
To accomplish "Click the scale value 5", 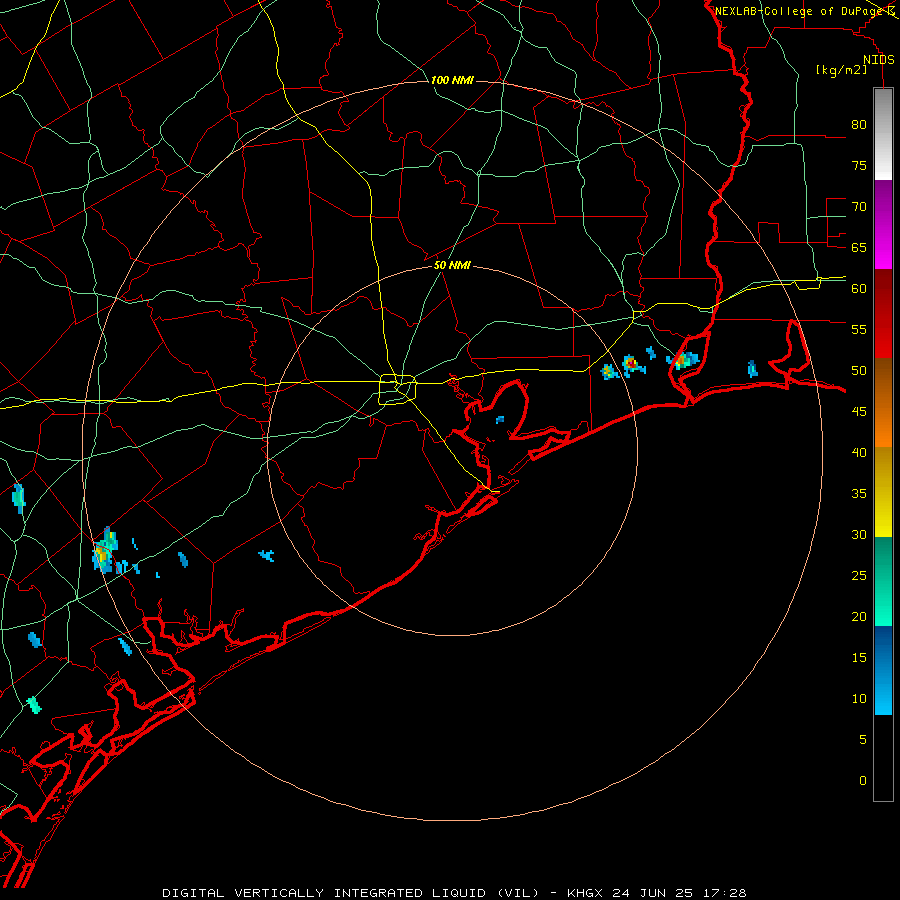I will click(863, 739).
